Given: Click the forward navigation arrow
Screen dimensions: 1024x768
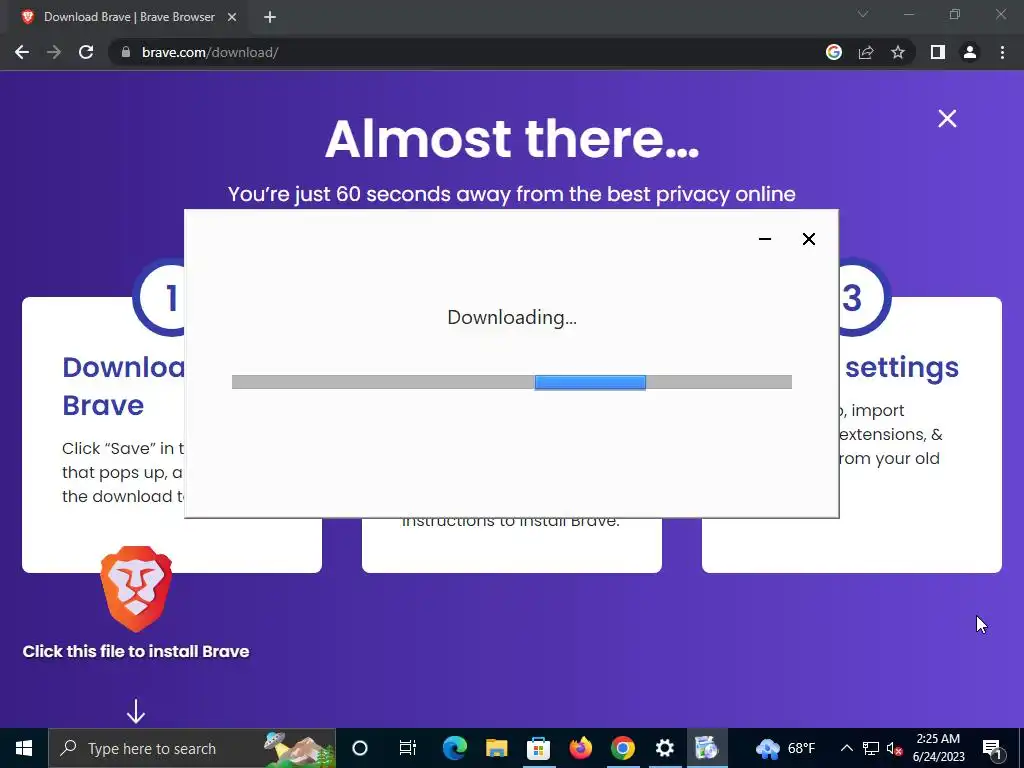Looking at the screenshot, I should [x=54, y=52].
